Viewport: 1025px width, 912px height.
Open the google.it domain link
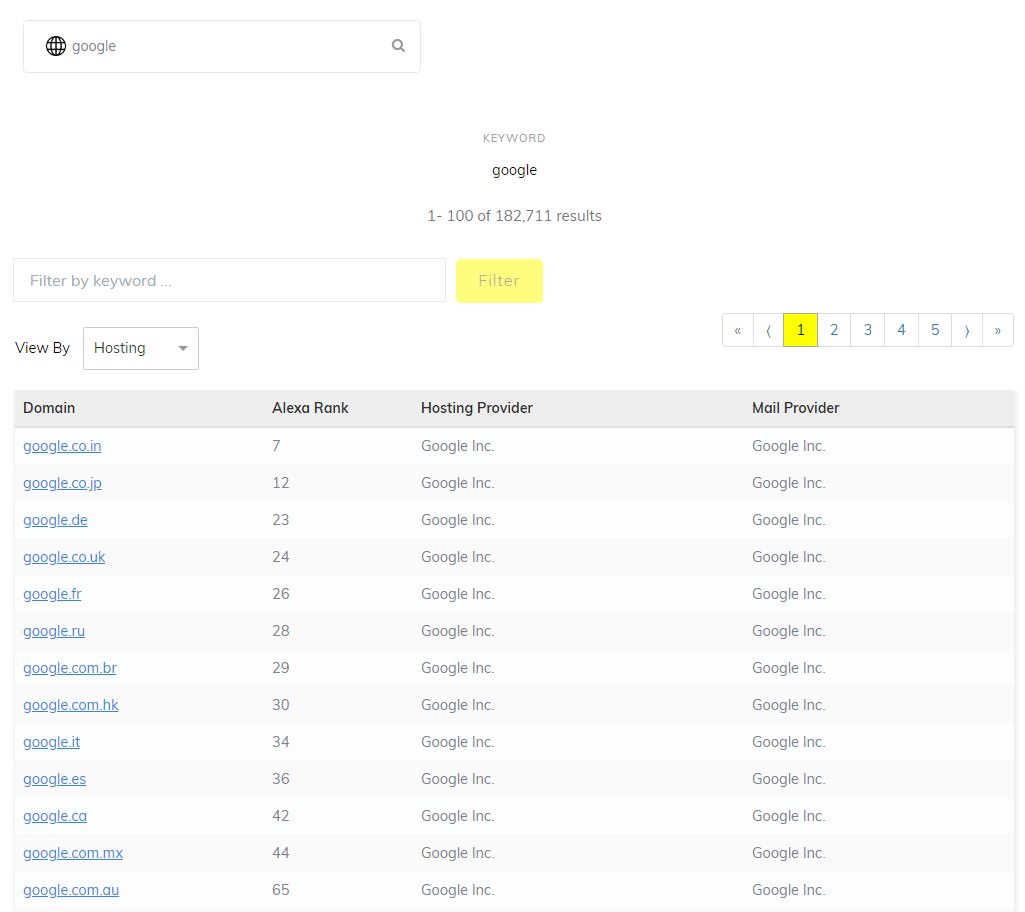[52, 742]
